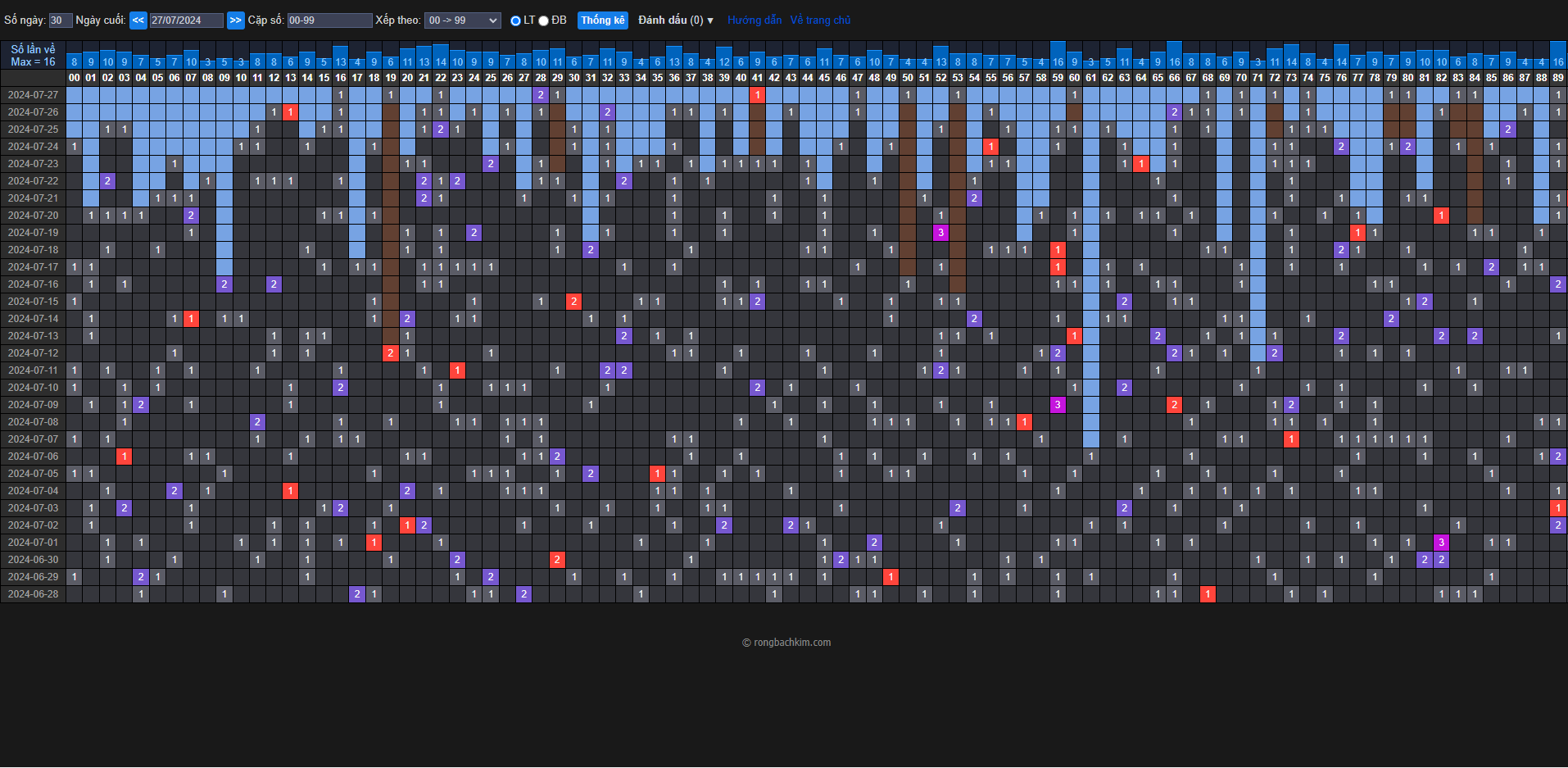Click the 2024-07-06 row date label
1568x768 pixels.
tap(34, 457)
